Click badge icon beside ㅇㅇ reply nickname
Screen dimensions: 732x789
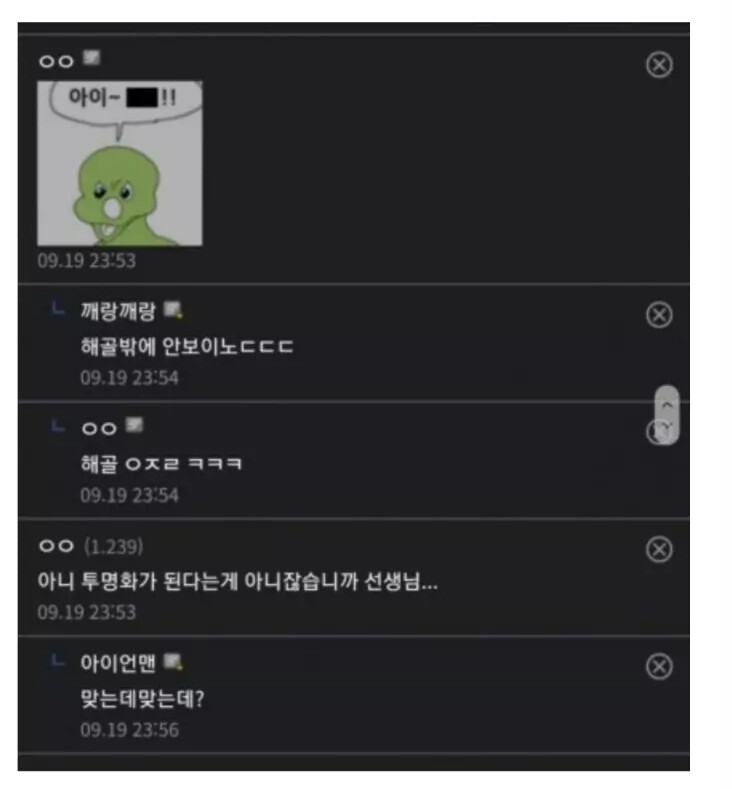[134, 425]
